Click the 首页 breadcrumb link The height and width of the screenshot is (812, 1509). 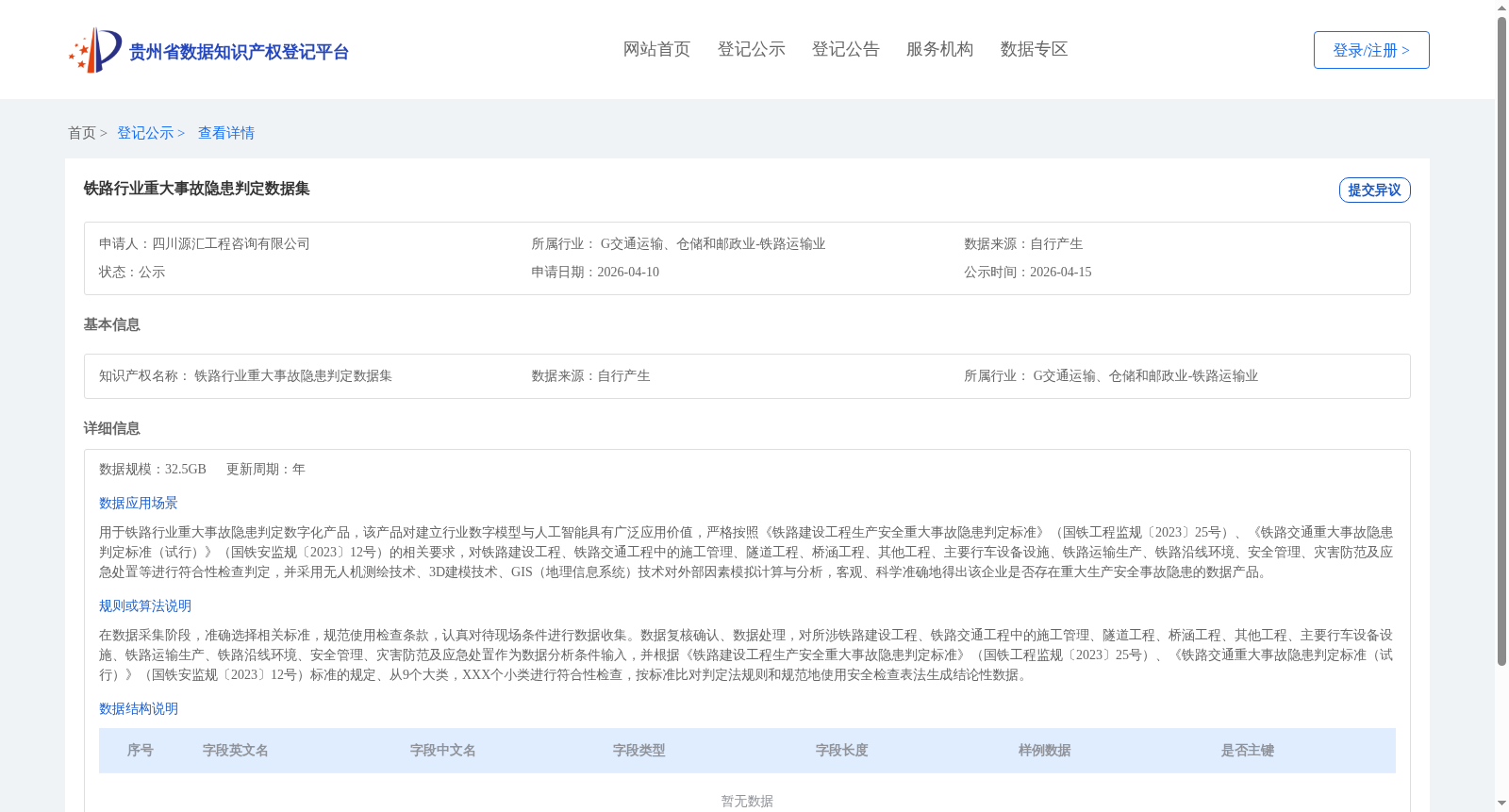coord(82,133)
